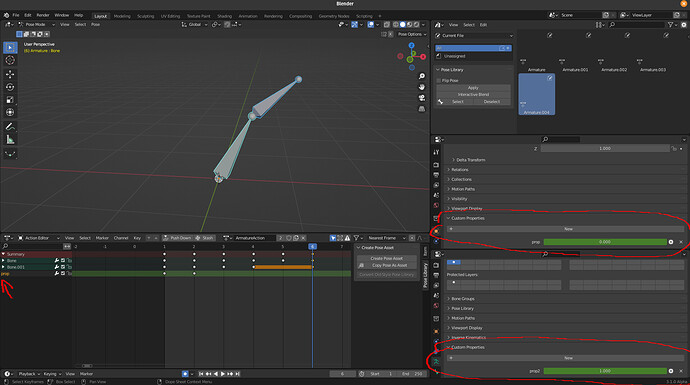Viewport: 690px width, 385px height.
Task: Edit prop2 property settings gear
Action: [671, 371]
